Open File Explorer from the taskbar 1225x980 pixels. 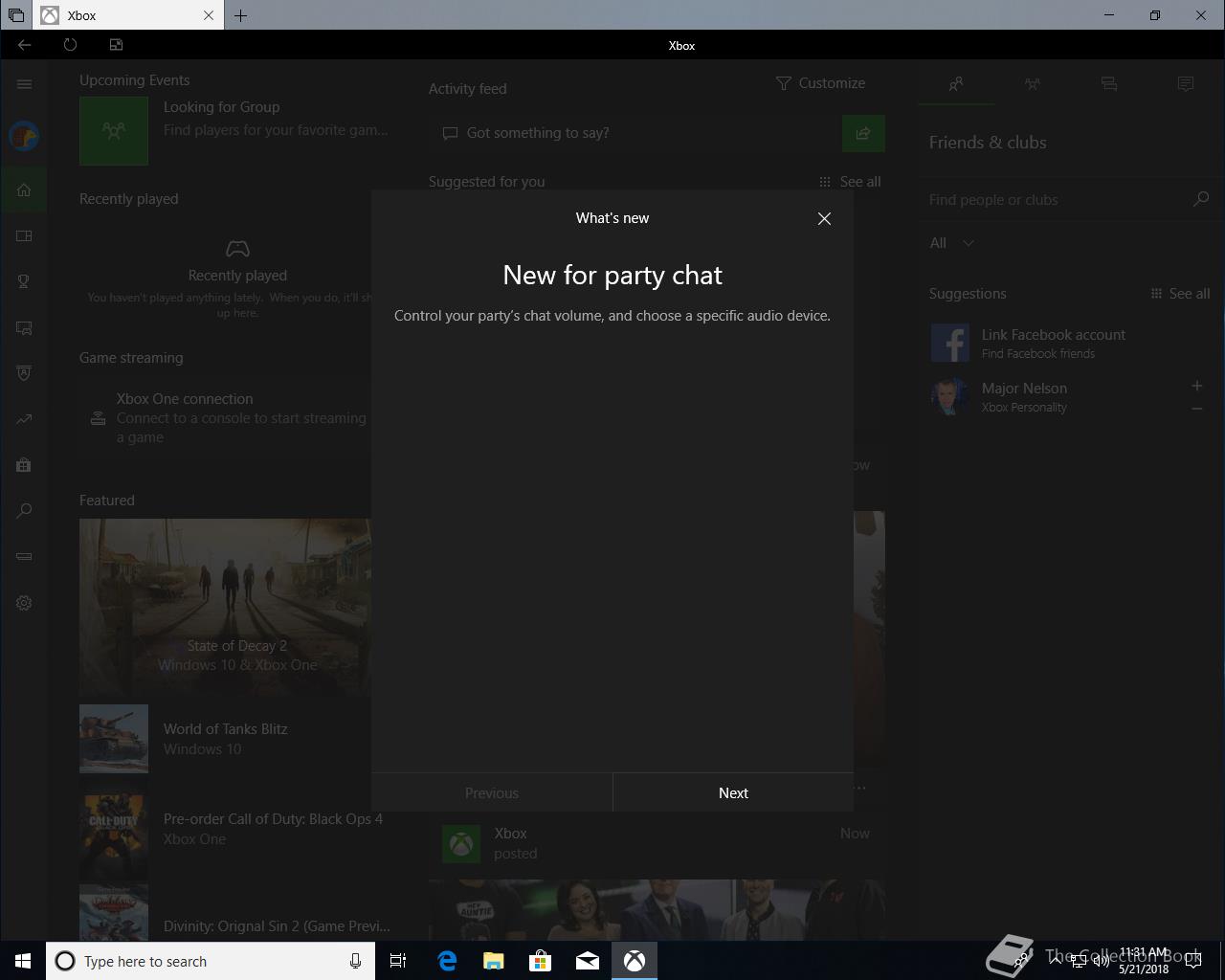(494, 961)
